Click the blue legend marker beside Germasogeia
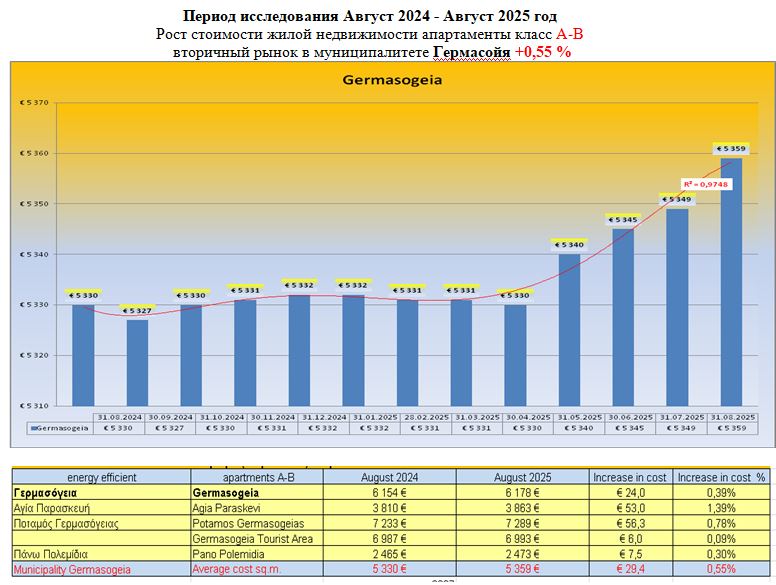This screenshot has height=585, width=776. tap(36, 428)
